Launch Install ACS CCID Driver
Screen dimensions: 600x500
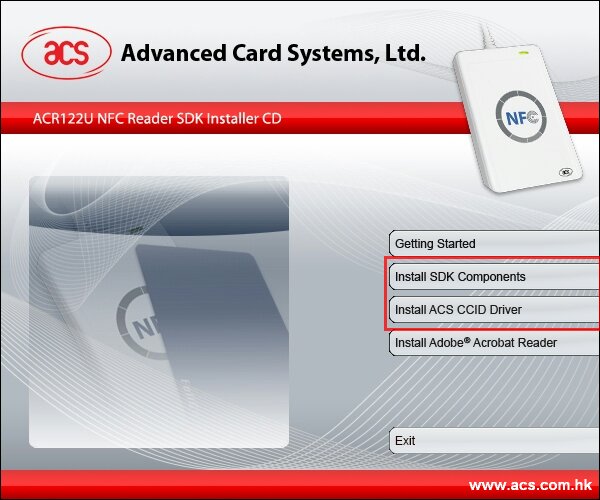coord(494,309)
